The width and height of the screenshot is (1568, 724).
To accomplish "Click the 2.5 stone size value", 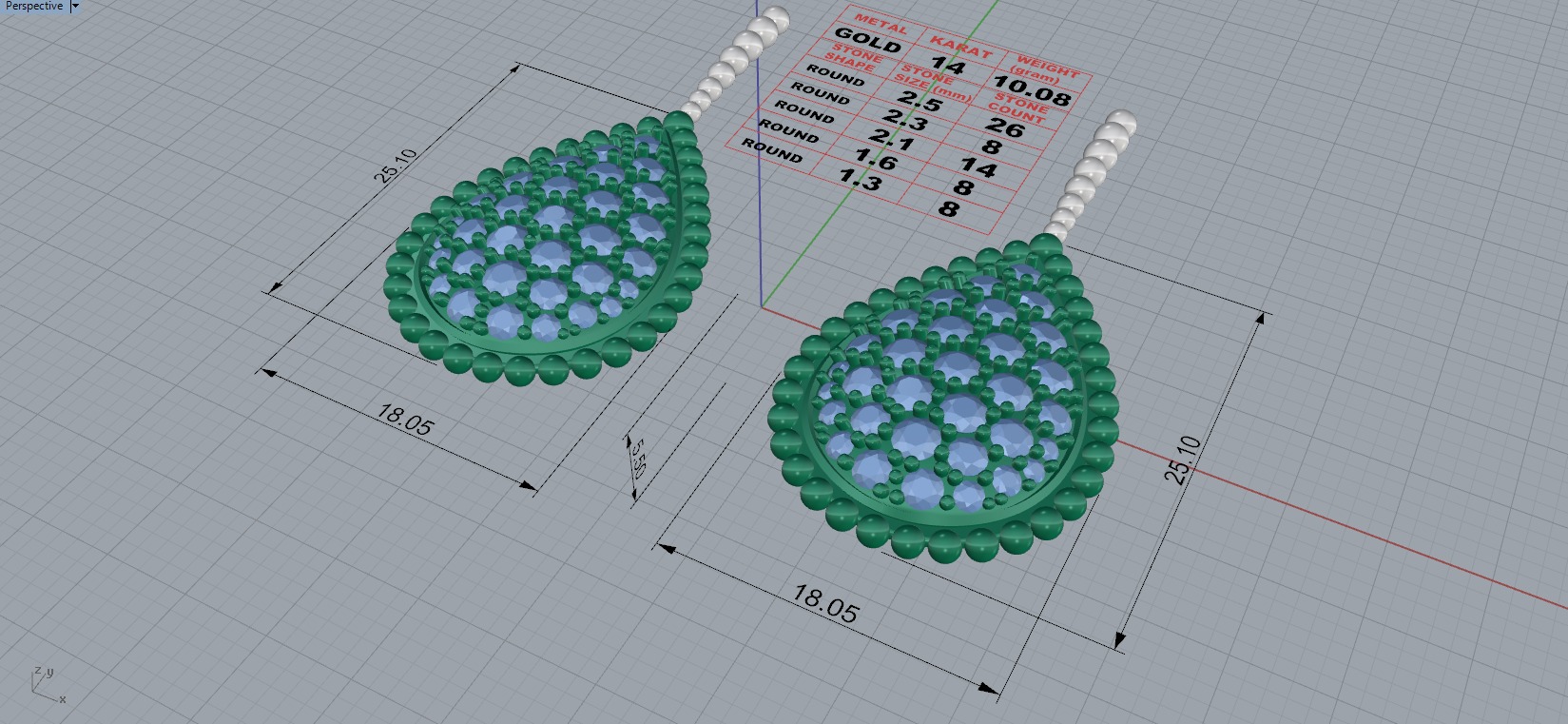I will [x=920, y=101].
